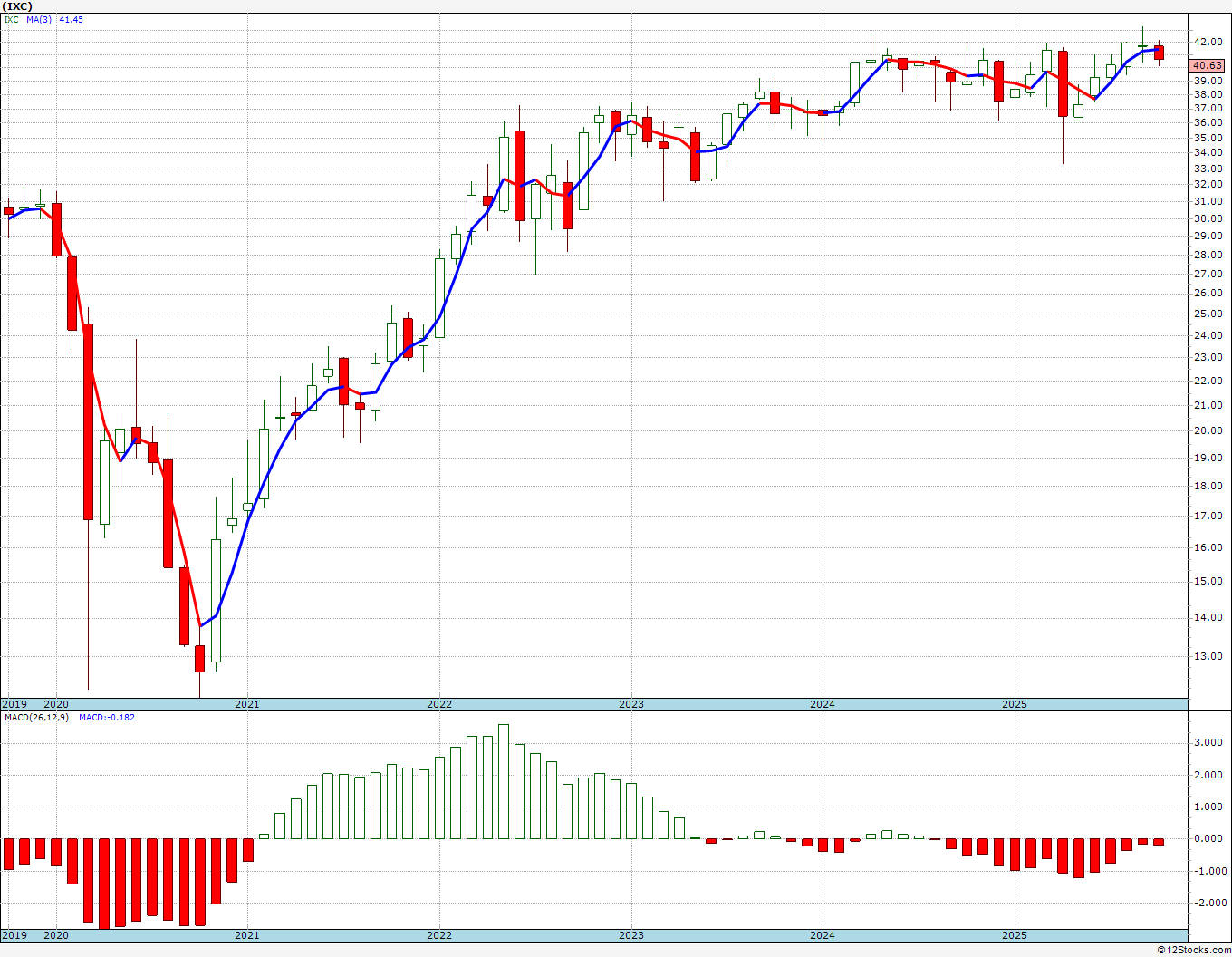Click the 41.45 moving average value
1232x957 pixels.
pos(71,19)
